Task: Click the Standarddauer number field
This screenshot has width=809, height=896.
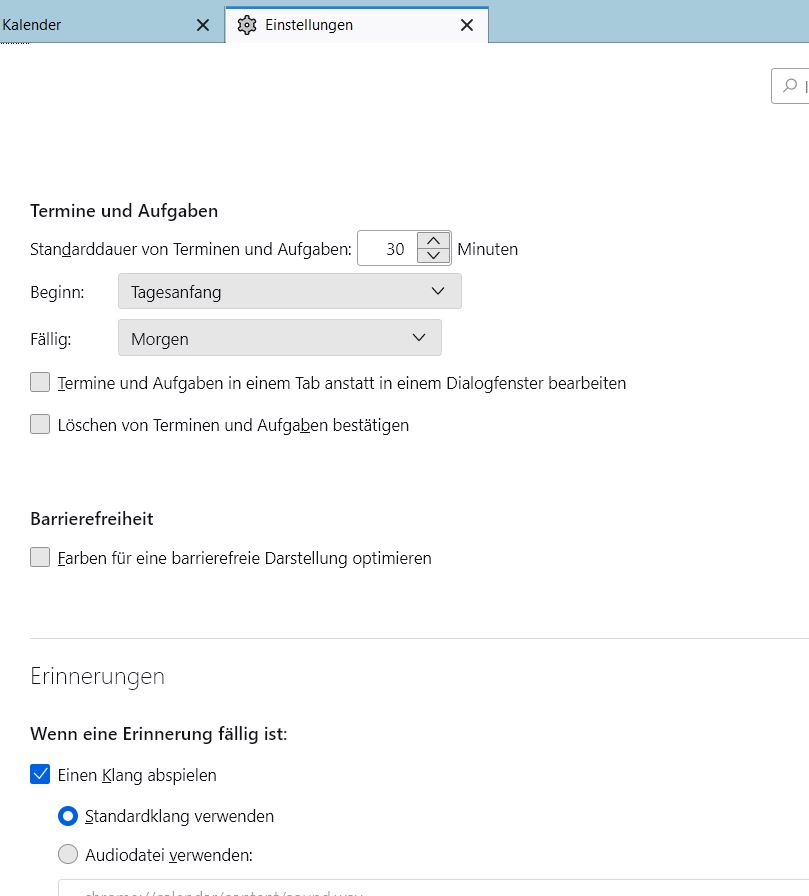Action: [x=390, y=249]
